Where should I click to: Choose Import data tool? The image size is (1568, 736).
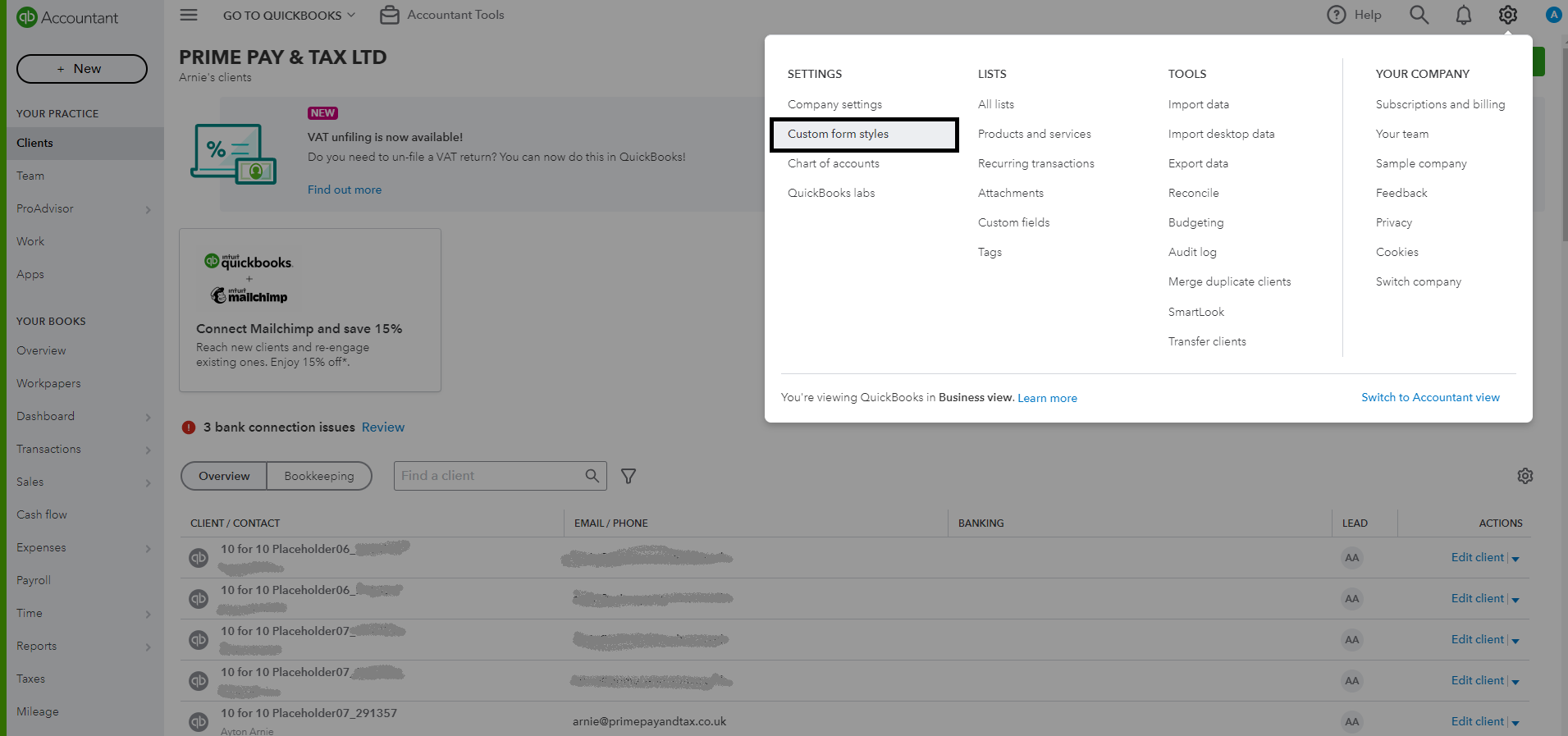point(1198,104)
